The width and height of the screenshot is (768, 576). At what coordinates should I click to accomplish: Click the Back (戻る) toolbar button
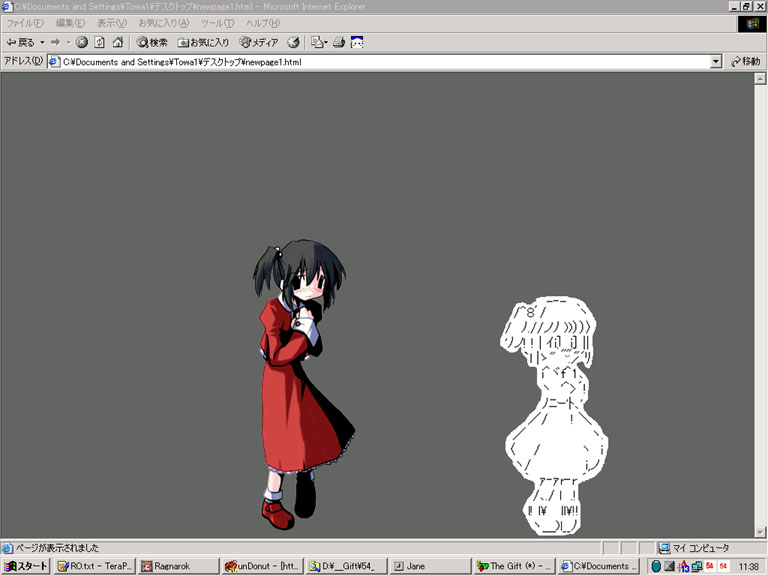[x=20, y=43]
